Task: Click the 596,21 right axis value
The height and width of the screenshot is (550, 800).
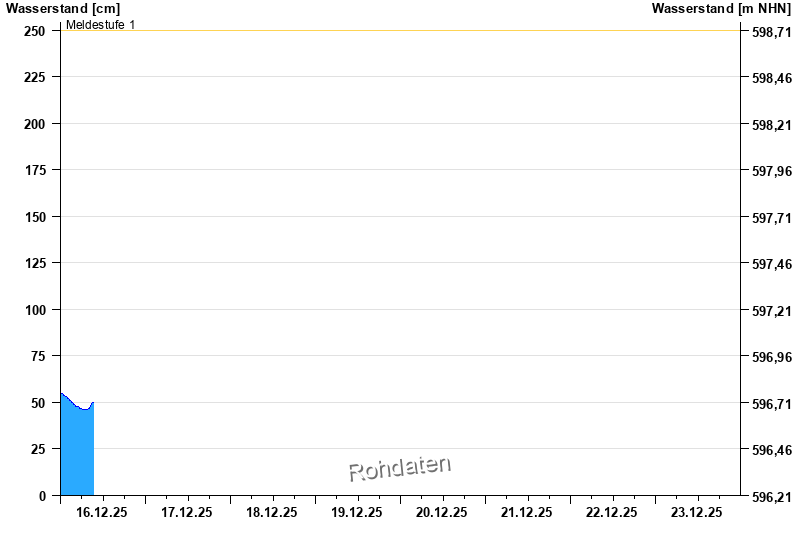Action: click(771, 497)
